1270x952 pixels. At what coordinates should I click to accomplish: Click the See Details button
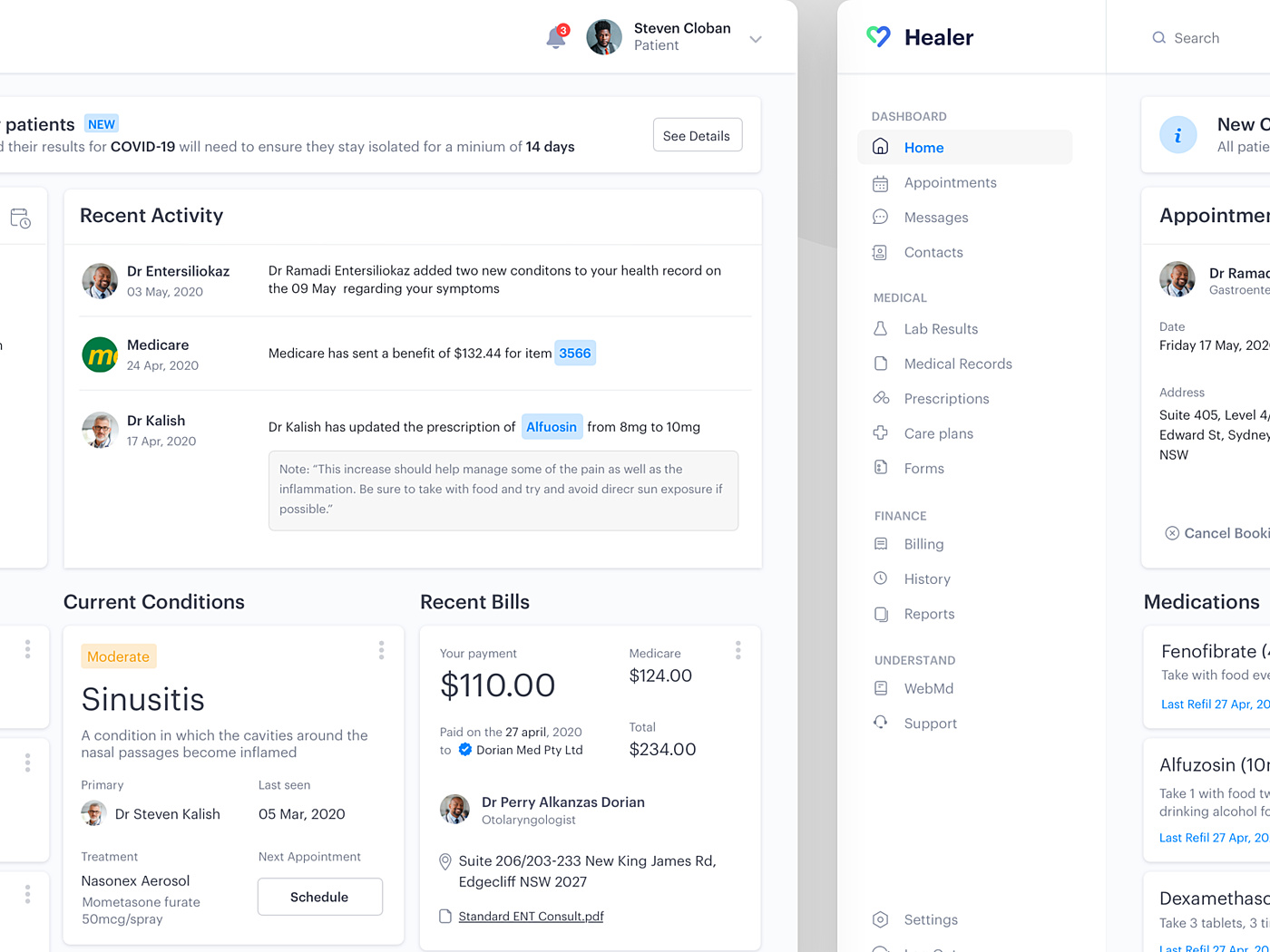tap(697, 135)
